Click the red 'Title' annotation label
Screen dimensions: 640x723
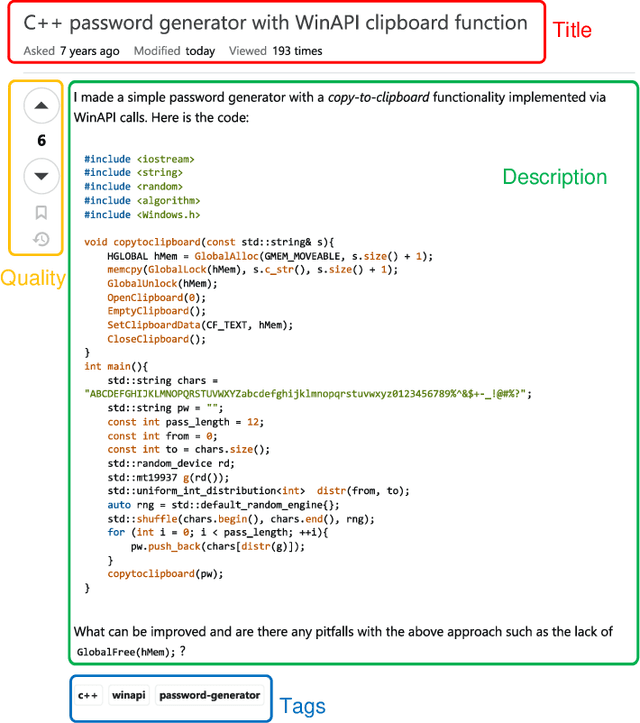[x=572, y=31]
